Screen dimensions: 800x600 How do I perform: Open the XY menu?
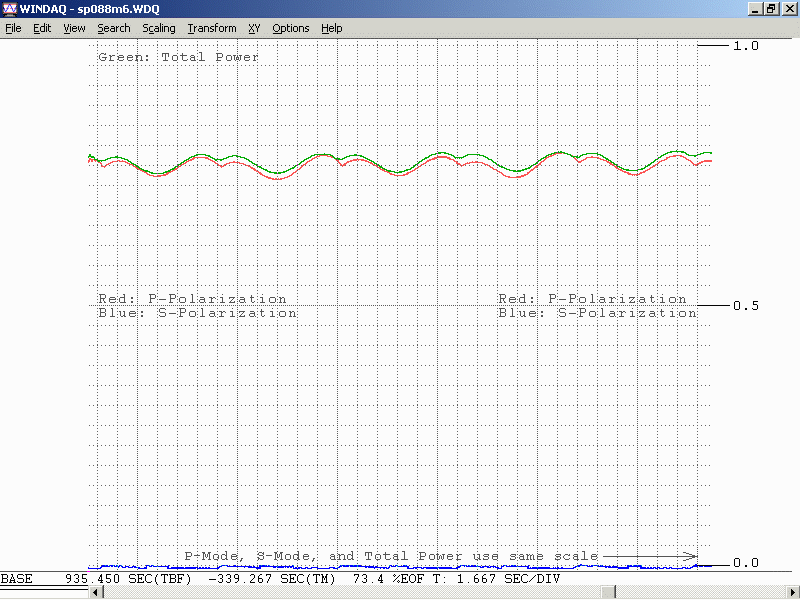[x=254, y=28]
